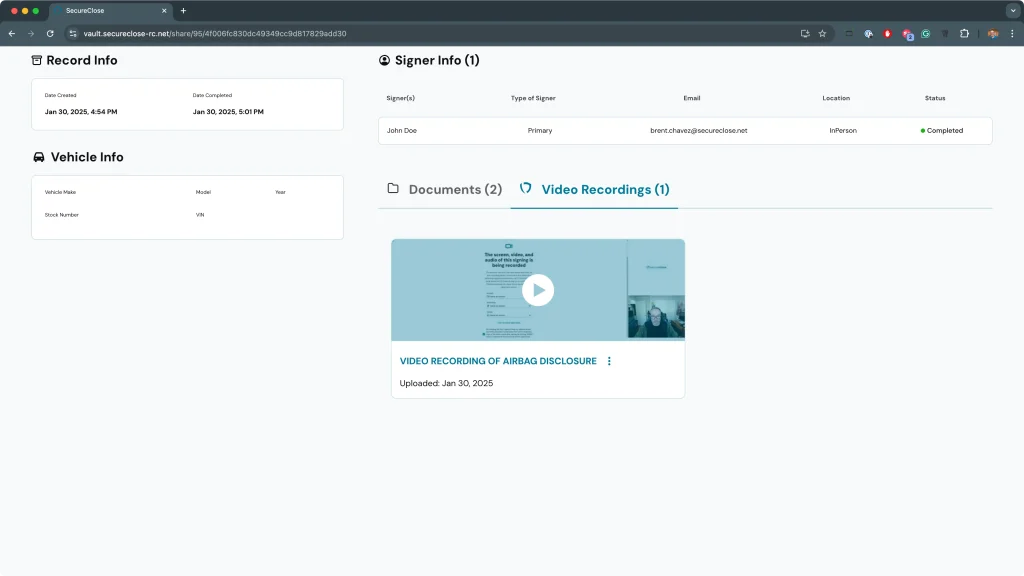Open the Grammarly extension icon
Screen dimensions: 1024x576
[x=926, y=33]
